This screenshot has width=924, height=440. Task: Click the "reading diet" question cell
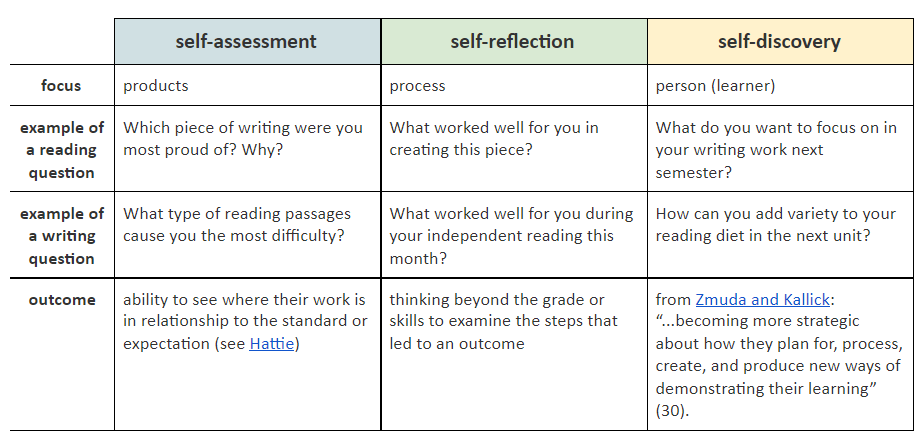(775, 225)
